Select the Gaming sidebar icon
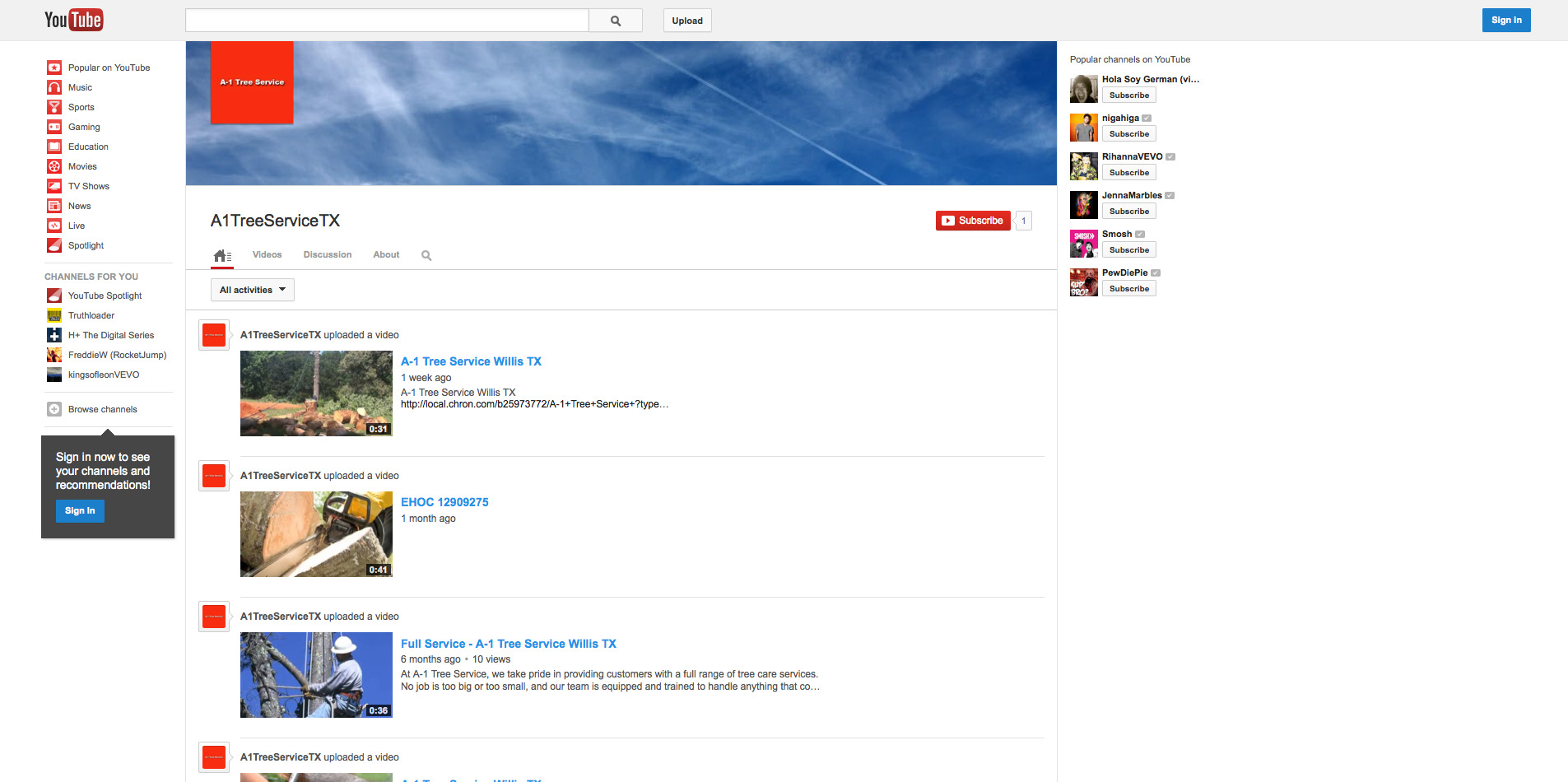Image resolution: width=1568 pixels, height=782 pixels. 54,127
